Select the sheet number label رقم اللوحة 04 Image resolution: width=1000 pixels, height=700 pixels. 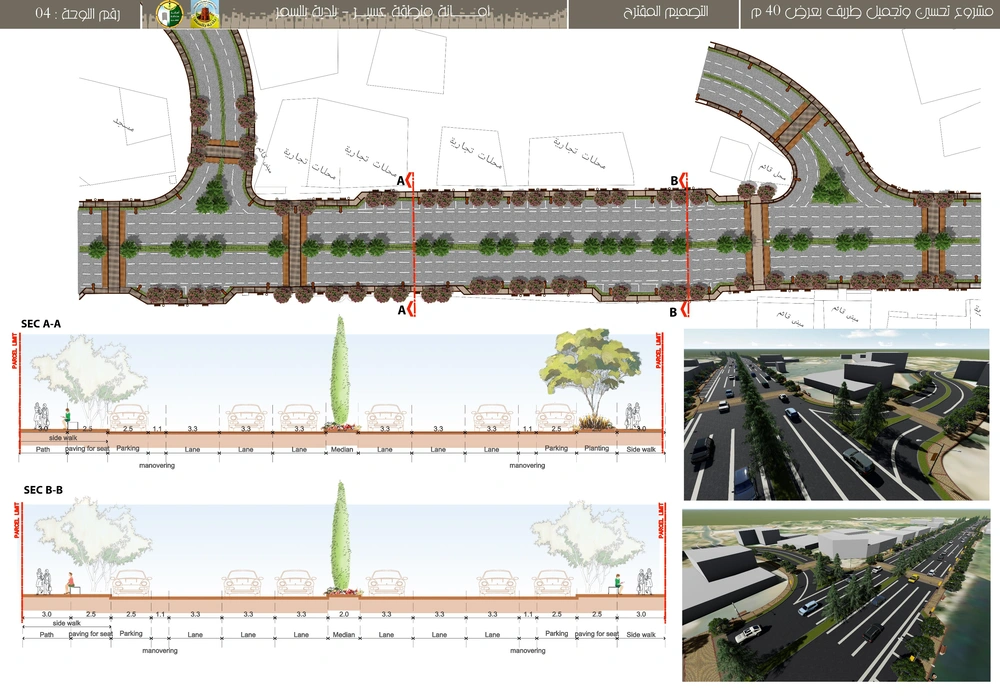pyautogui.click(x=70, y=14)
